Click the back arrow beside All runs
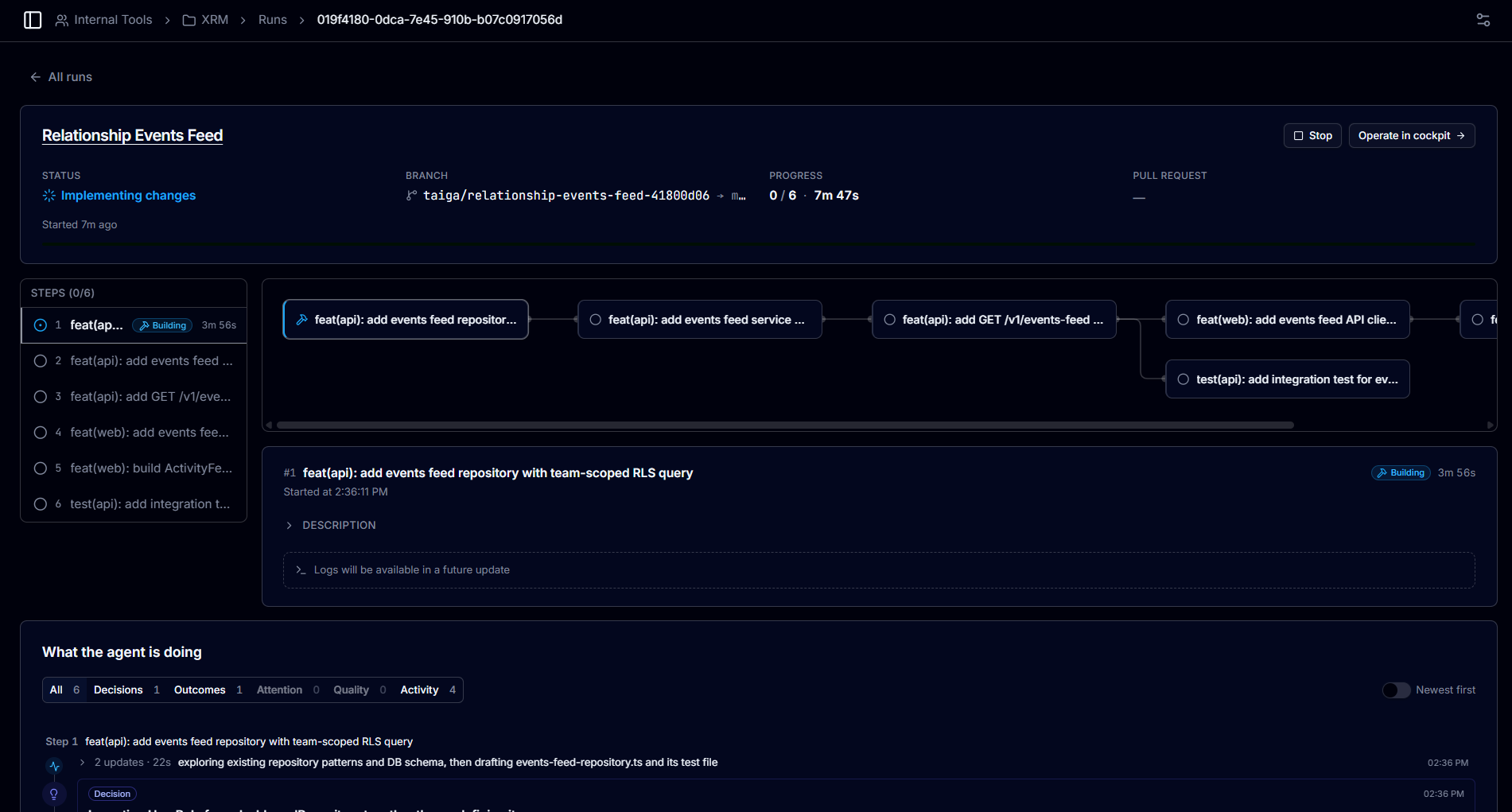1512x812 pixels. tap(35, 77)
